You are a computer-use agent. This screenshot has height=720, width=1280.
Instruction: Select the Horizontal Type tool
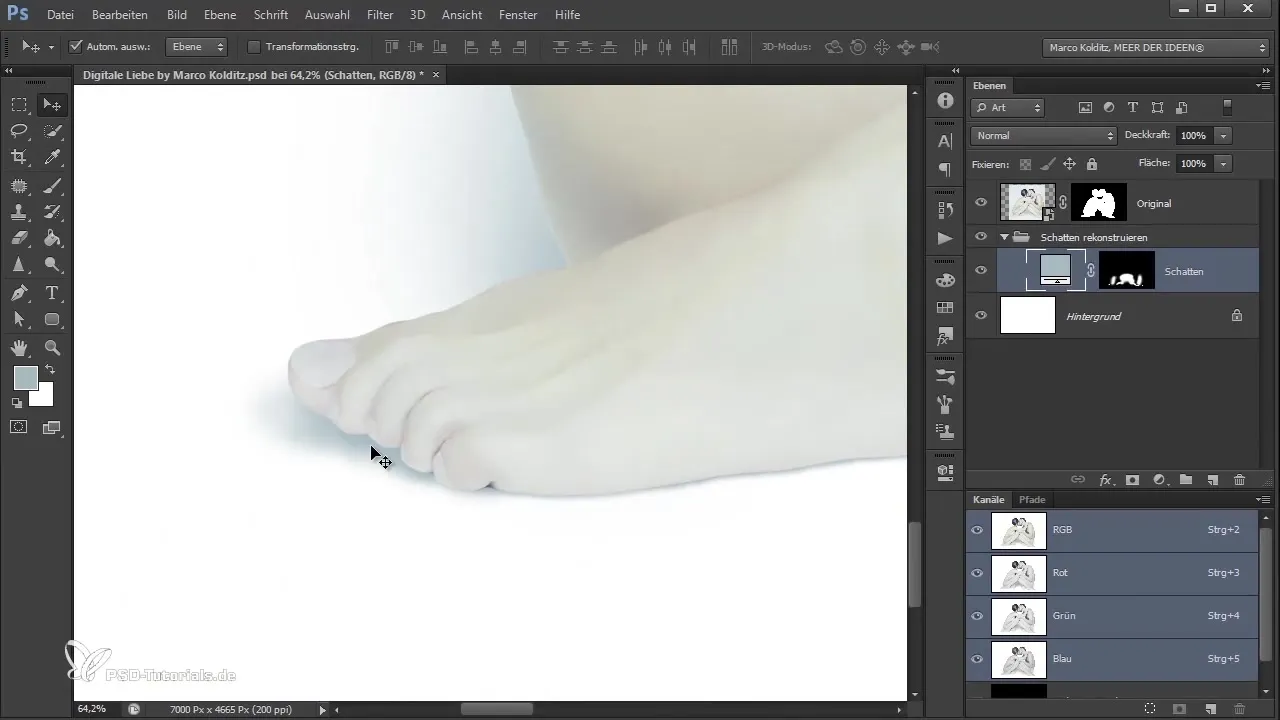tap(53, 293)
